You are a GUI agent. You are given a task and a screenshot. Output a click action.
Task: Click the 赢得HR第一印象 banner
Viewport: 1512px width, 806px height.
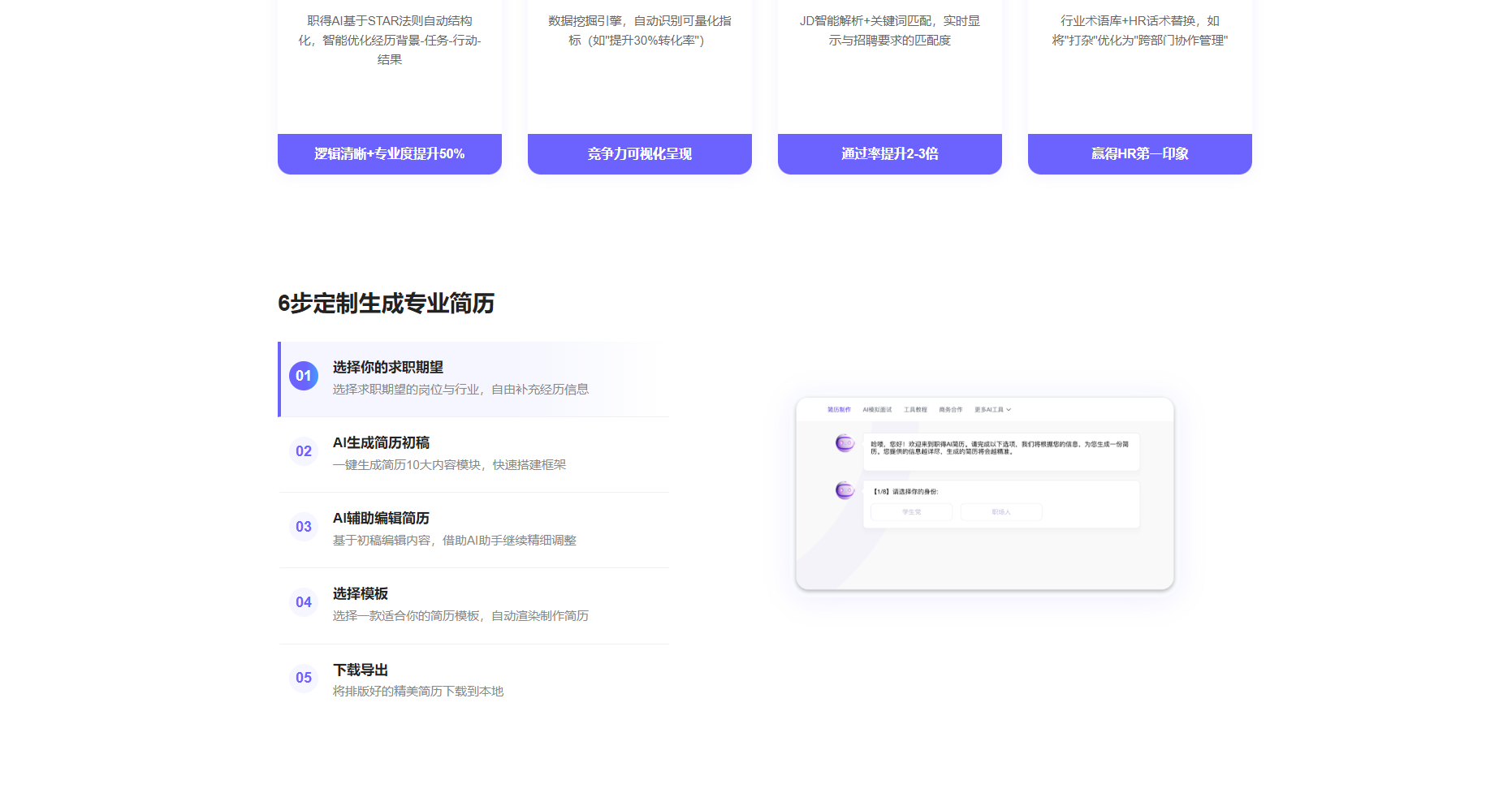[1139, 154]
